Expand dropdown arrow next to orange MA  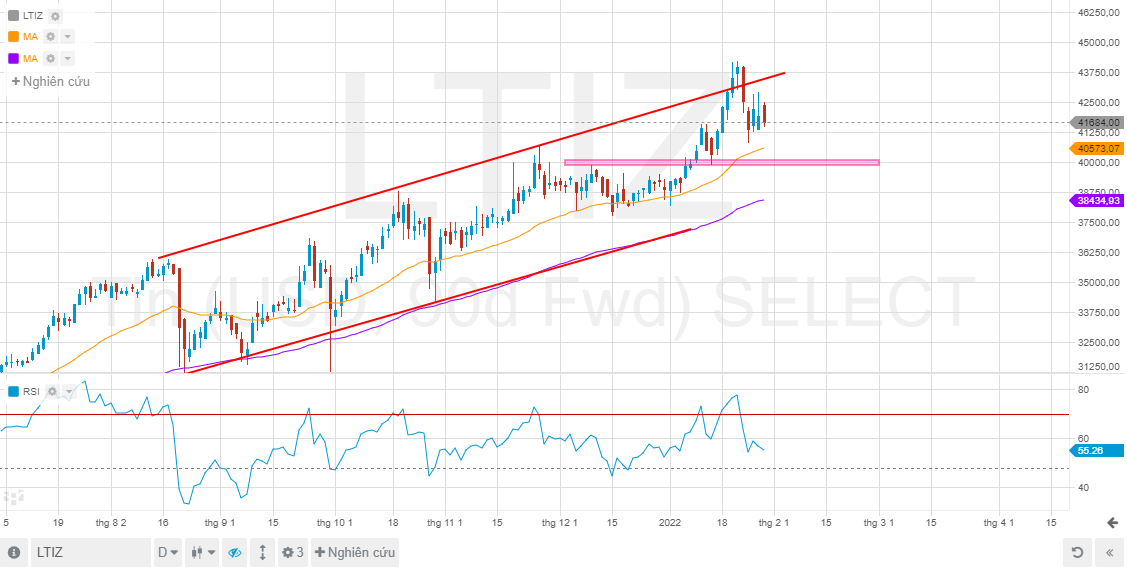pyautogui.click(x=67, y=37)
